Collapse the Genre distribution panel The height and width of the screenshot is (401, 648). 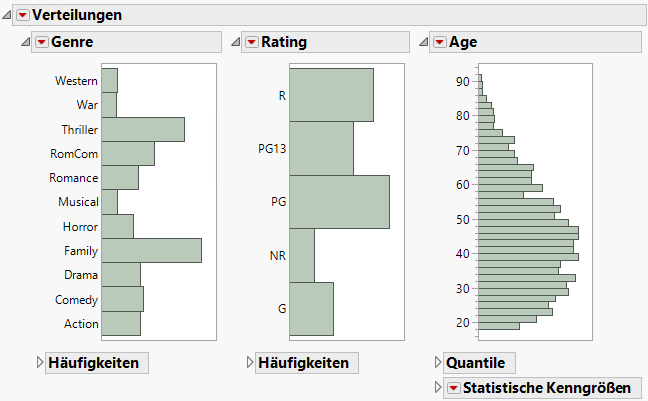(26, 42)
